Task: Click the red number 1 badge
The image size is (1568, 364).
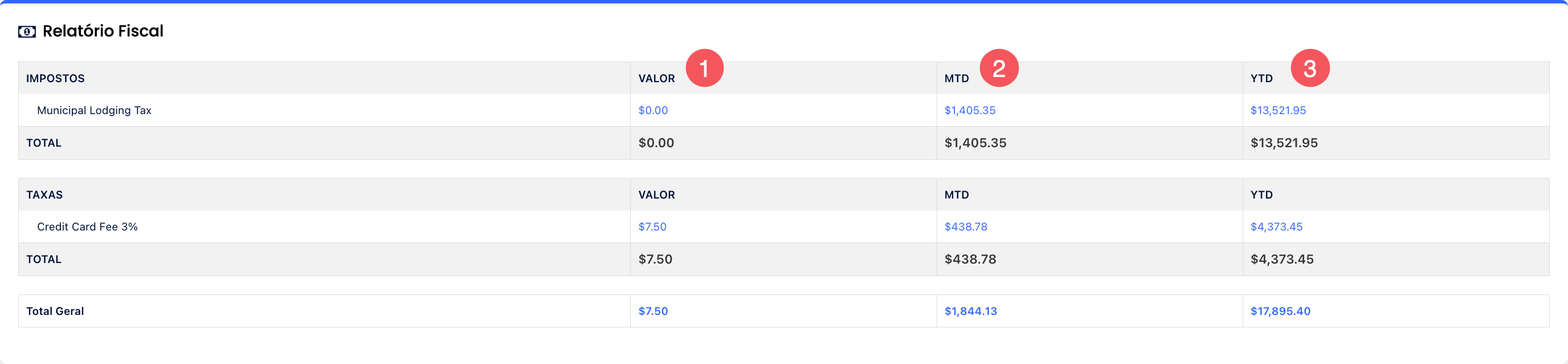Action: click(704, 68)
